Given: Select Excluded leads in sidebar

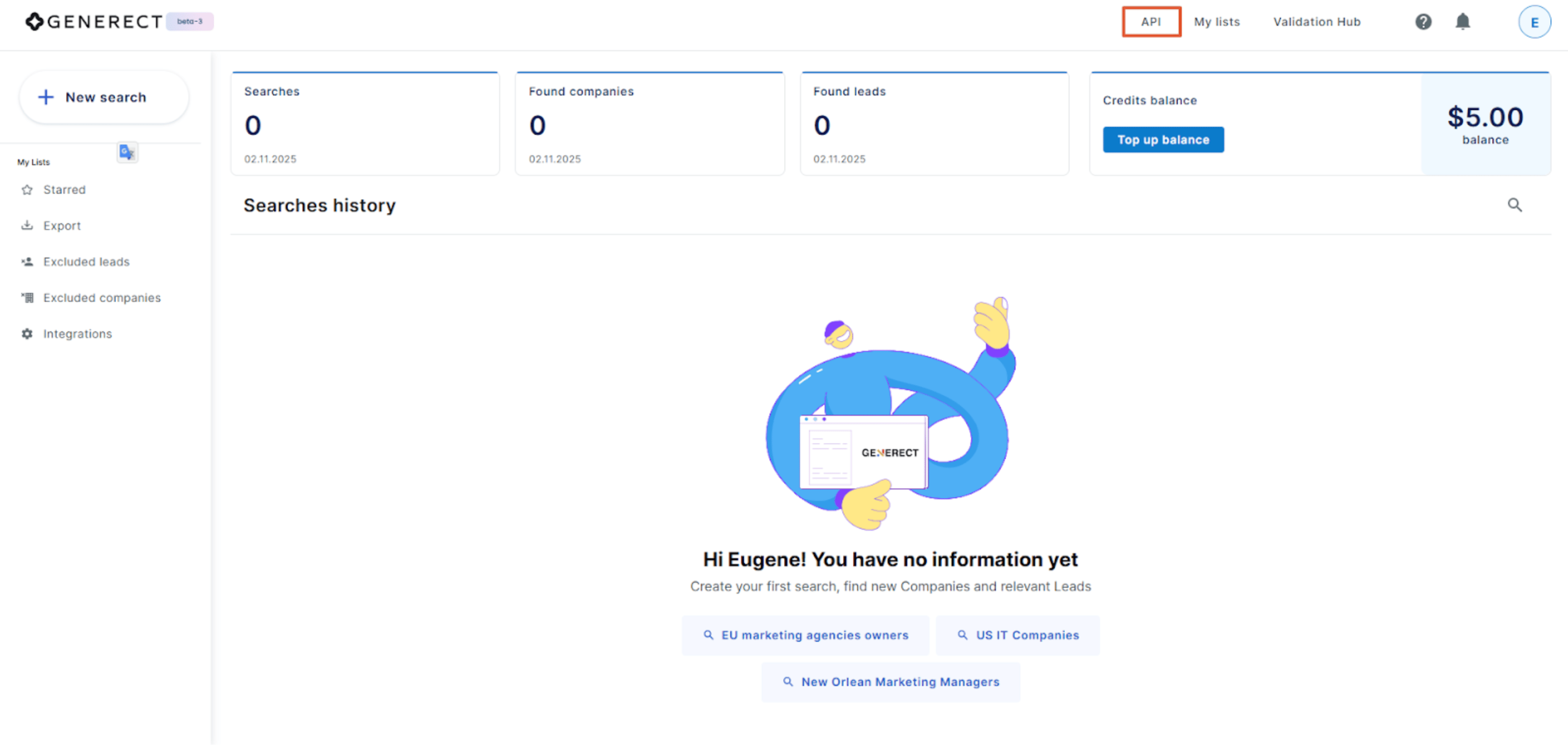Looking at the screenshot, I should pos(86,262).
